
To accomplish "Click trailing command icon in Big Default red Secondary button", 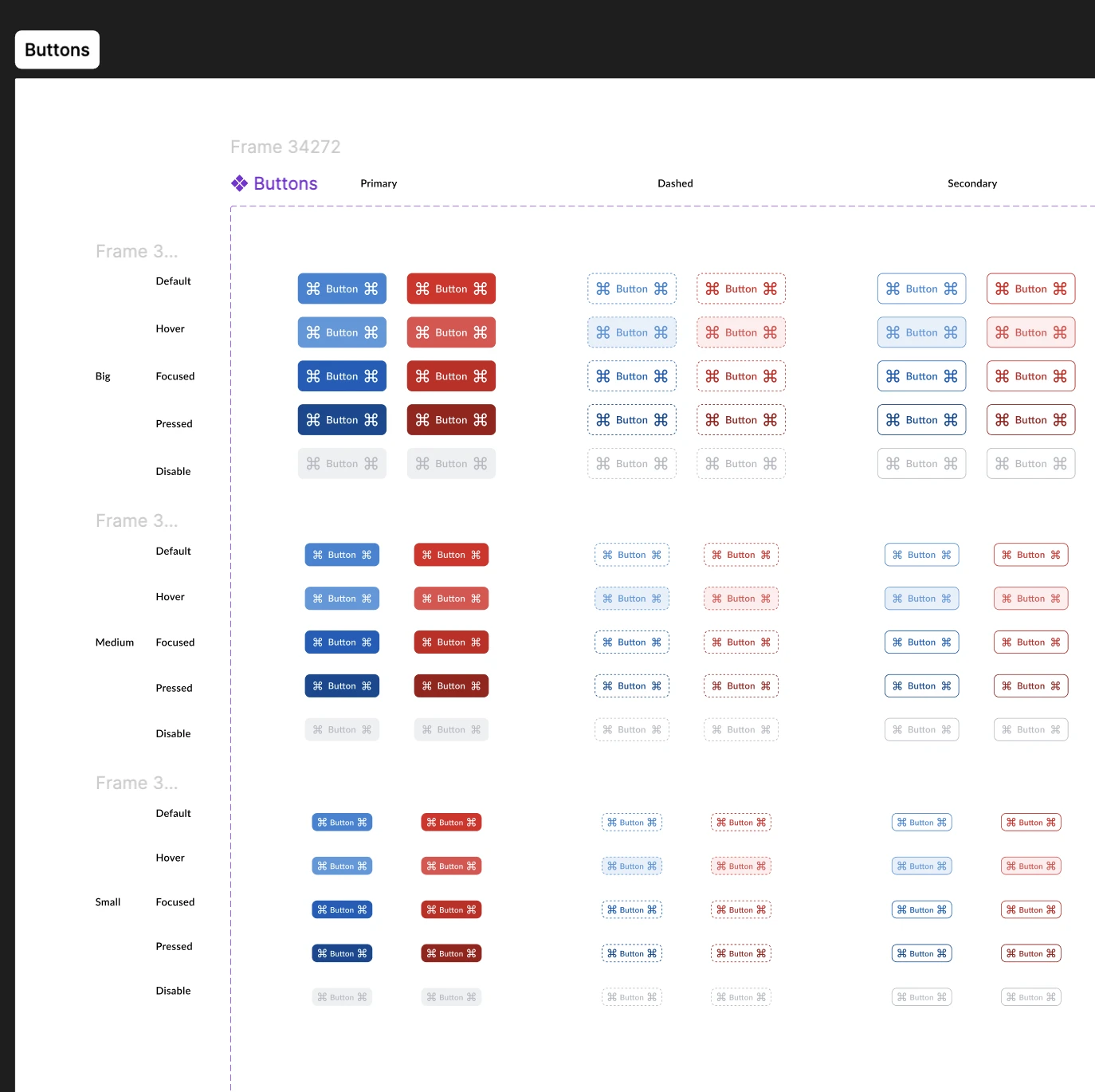I will click(x=1060, y=289).
